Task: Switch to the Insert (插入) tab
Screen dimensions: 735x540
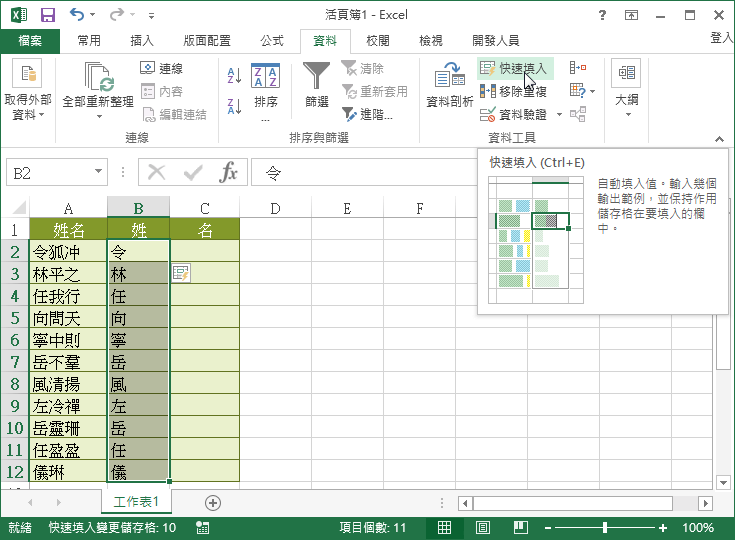Action: pyautogui.click(x=142, y=41)
